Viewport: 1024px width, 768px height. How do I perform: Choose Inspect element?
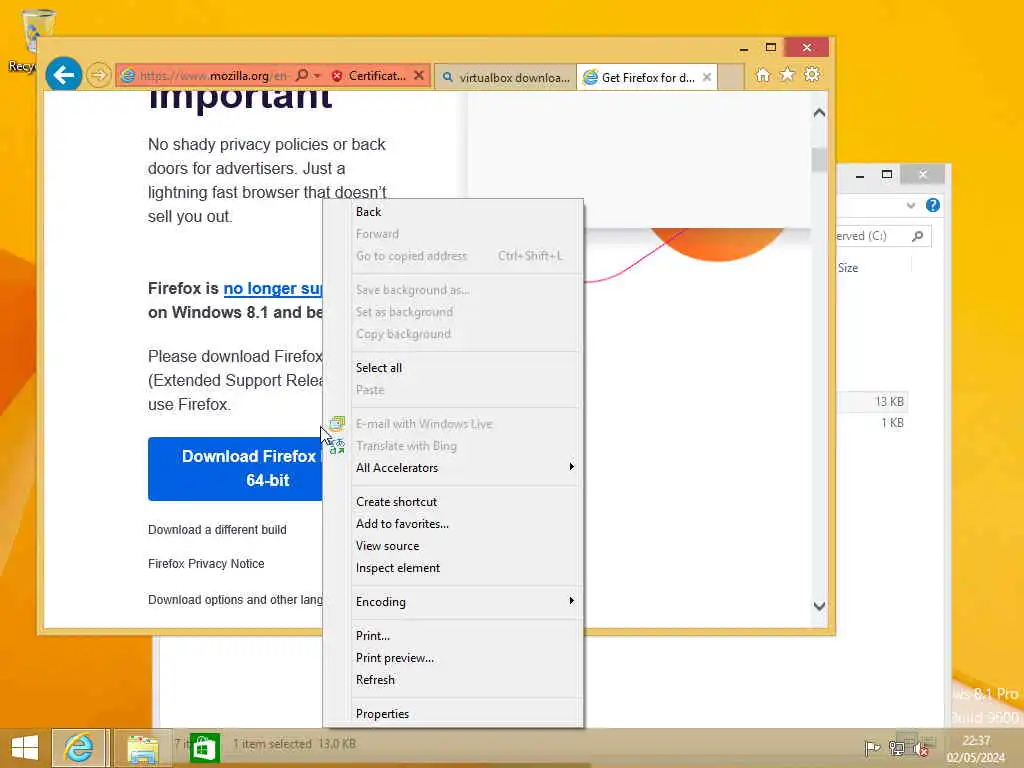(466, 568)
